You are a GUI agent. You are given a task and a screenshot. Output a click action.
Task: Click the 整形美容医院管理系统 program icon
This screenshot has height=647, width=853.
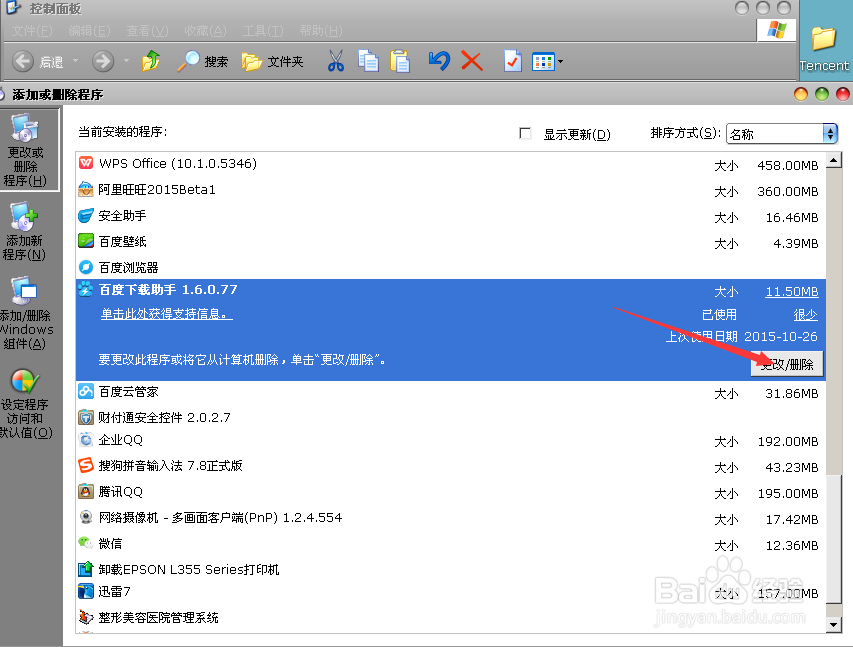point(86,617)
